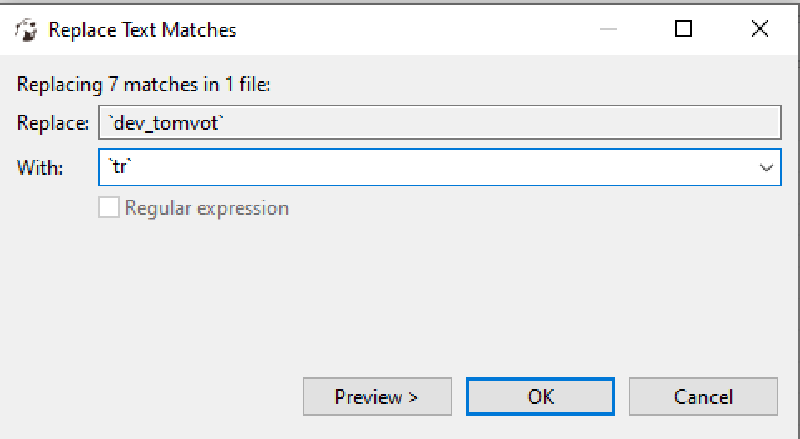This screenshot has height=439, width=800.
Task: Click the empty right end of the Replace field
Action: 700,123
